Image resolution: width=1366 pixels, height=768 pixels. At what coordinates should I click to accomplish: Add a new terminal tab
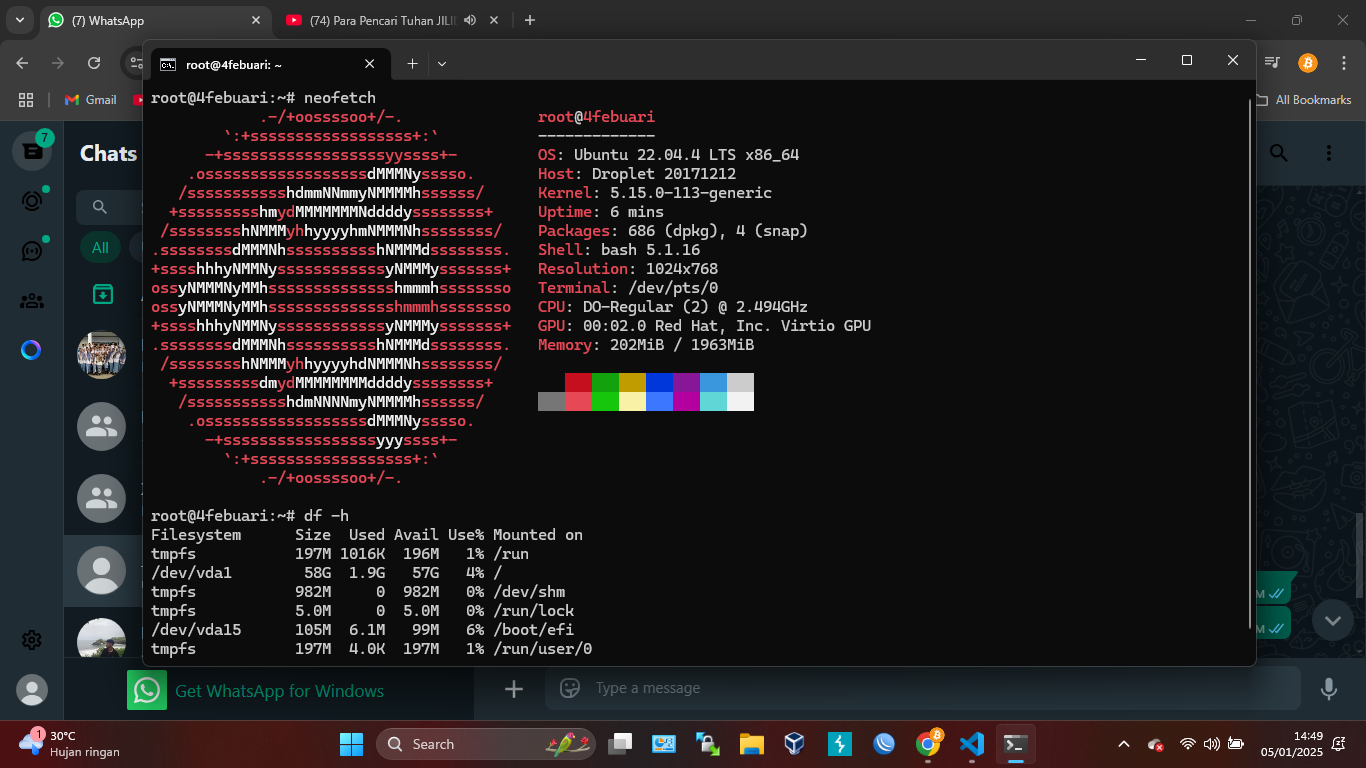point(412,64)
